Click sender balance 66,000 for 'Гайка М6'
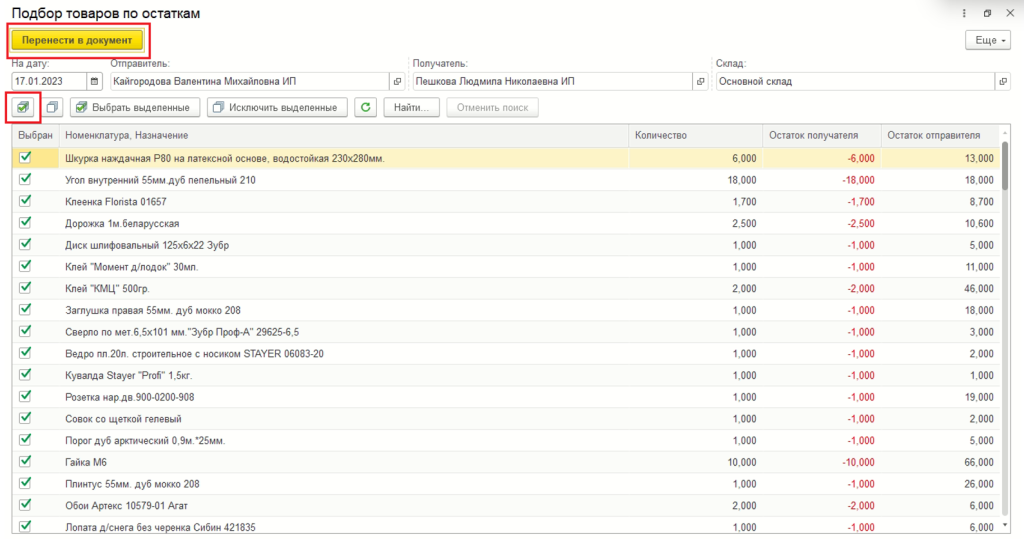The height and width of the screenshot is (539, 1024). tap(979, 462)
